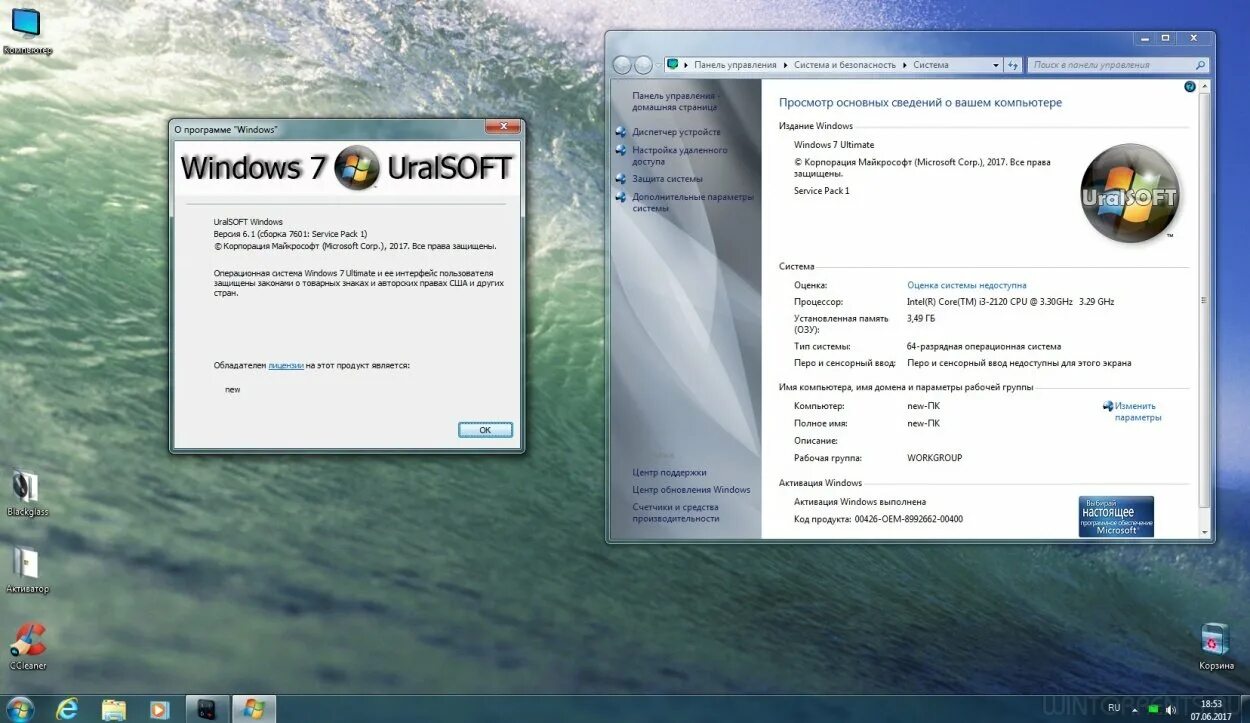Go forward in the Control Panel window
Screen dimensions: 1250x723
coord(643,65)
